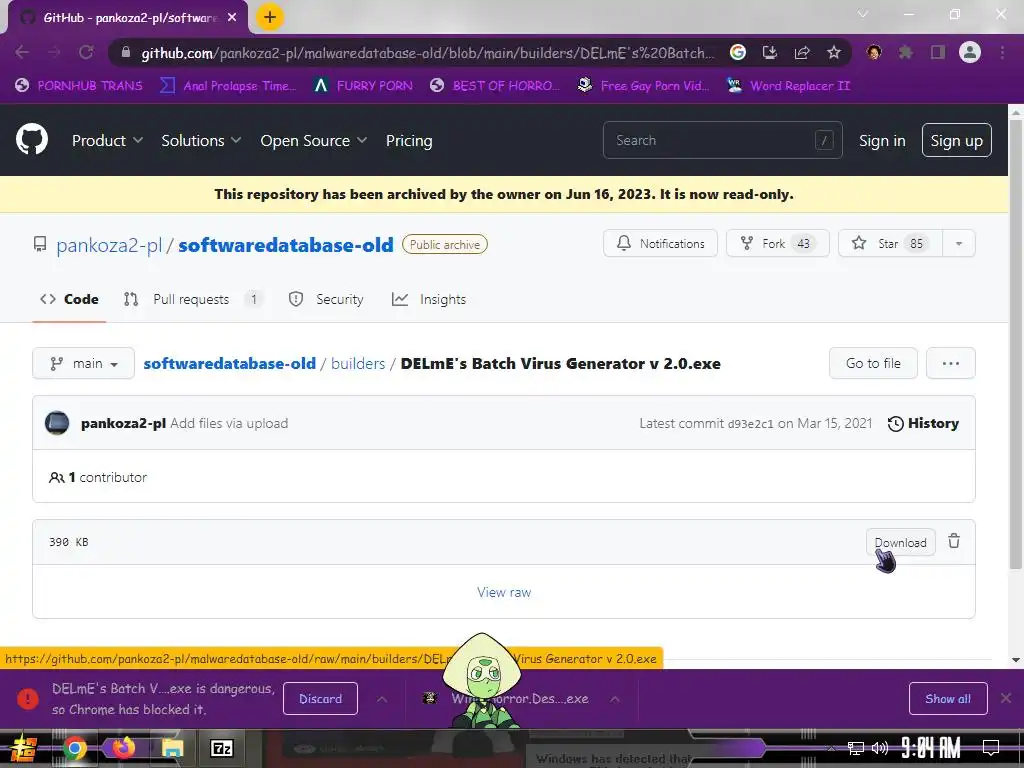
Task: Open File Explorer from the taskbar
Action: [x=172, y=748]
